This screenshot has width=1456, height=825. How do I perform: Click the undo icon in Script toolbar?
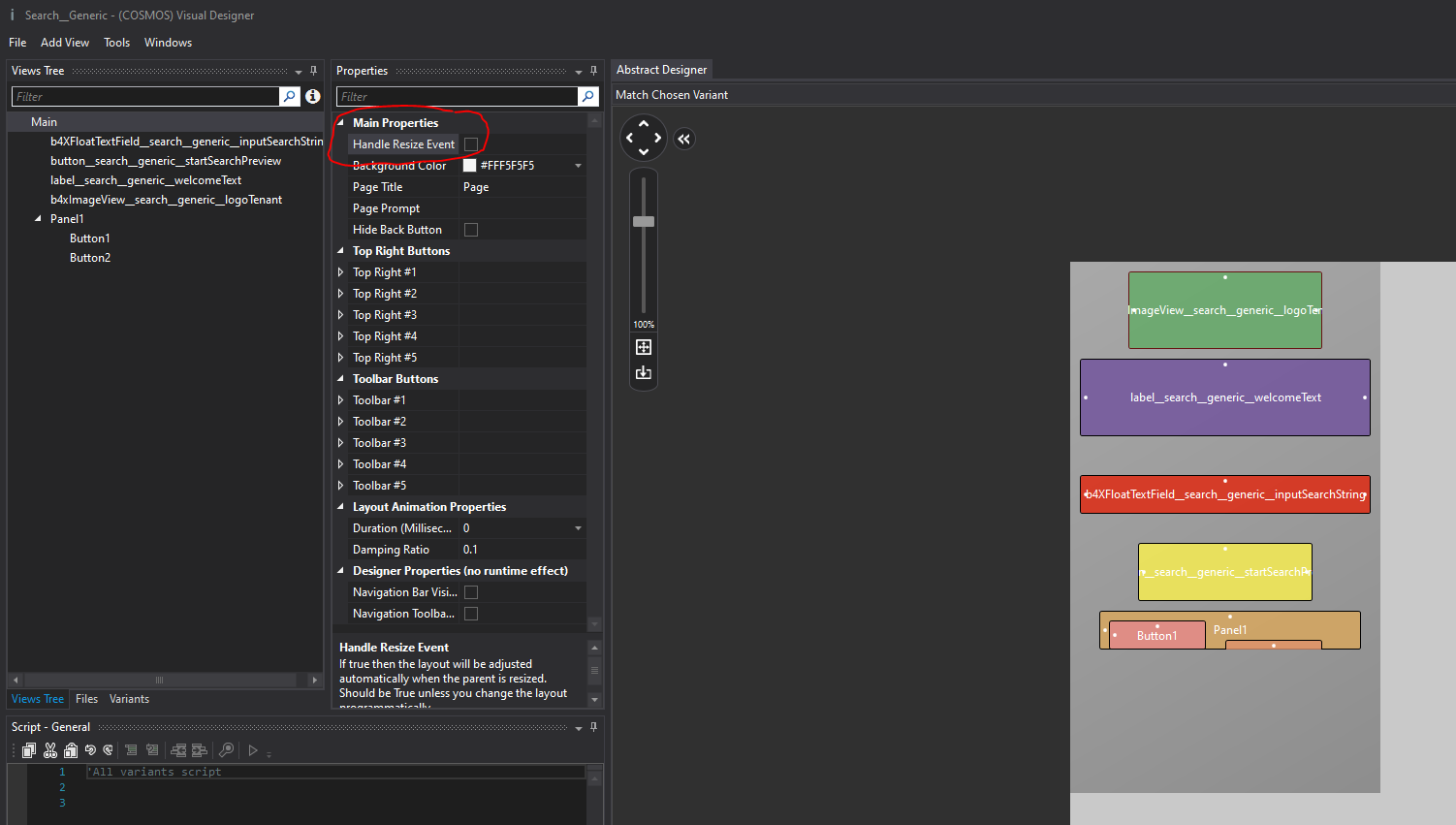(90, 750)
